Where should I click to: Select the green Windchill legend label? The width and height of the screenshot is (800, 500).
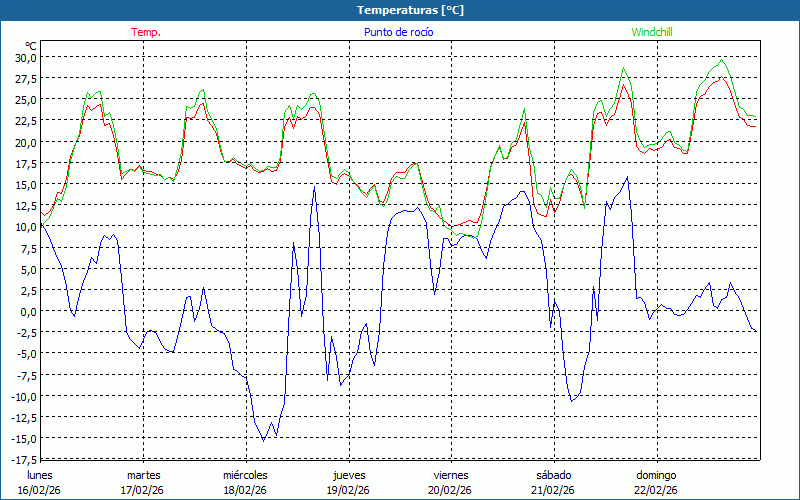653,32
